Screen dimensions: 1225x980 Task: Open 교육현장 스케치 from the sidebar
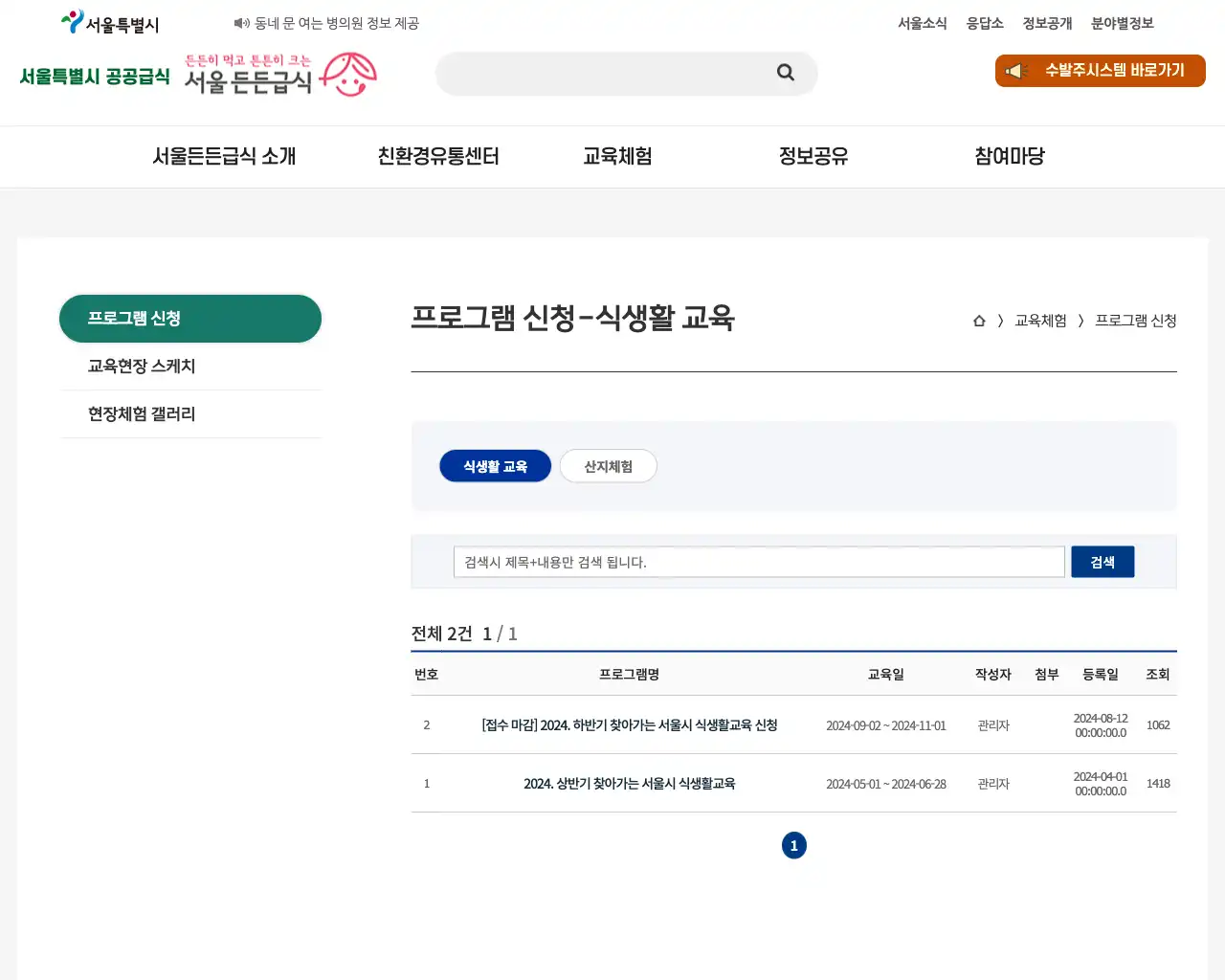tap(141, 366)
